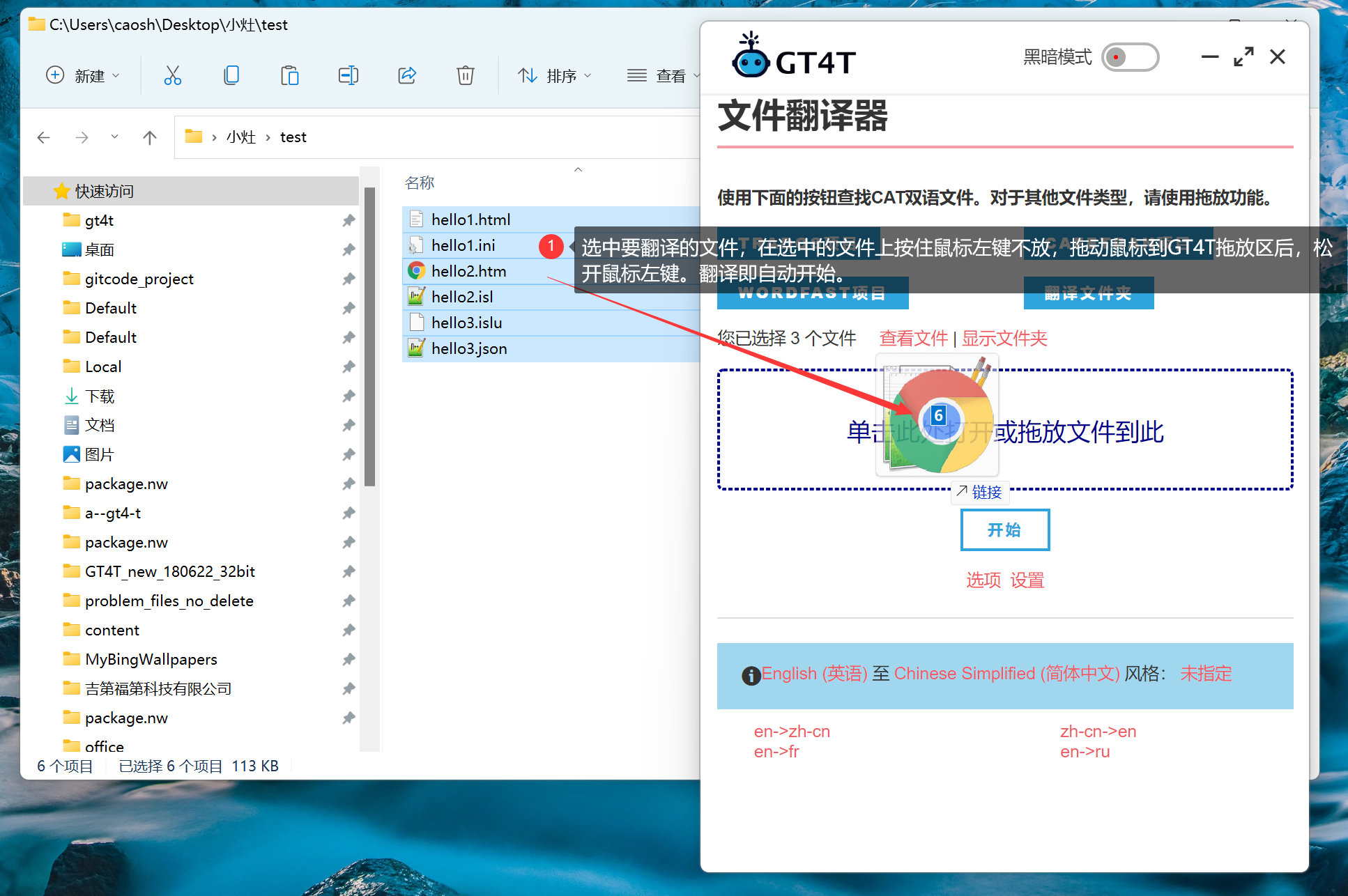
Task: Click the Share icon in toolbar
Action: pos(407,75)
